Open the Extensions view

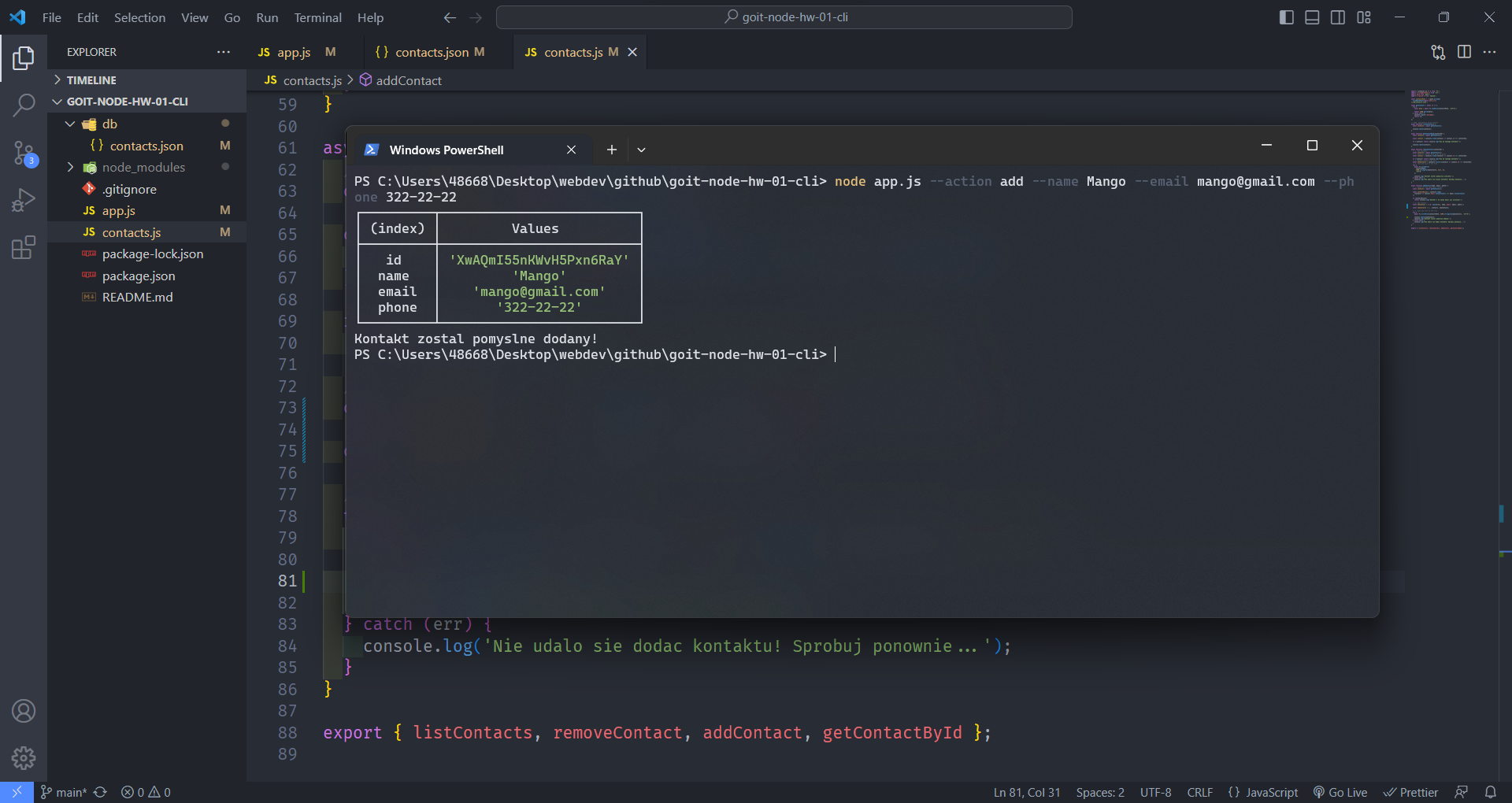pos(24,247)
